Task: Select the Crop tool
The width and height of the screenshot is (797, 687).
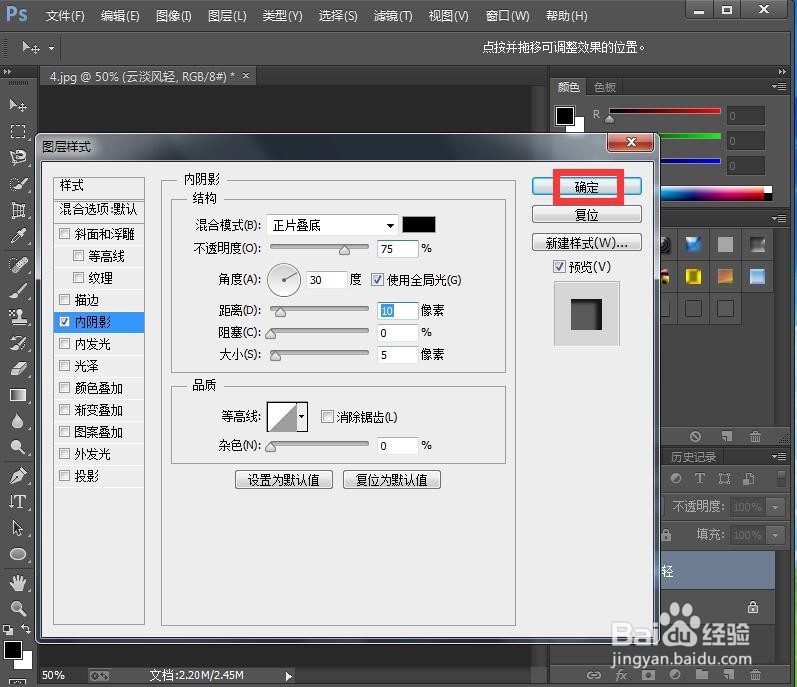Action: [x=18, y=210]
